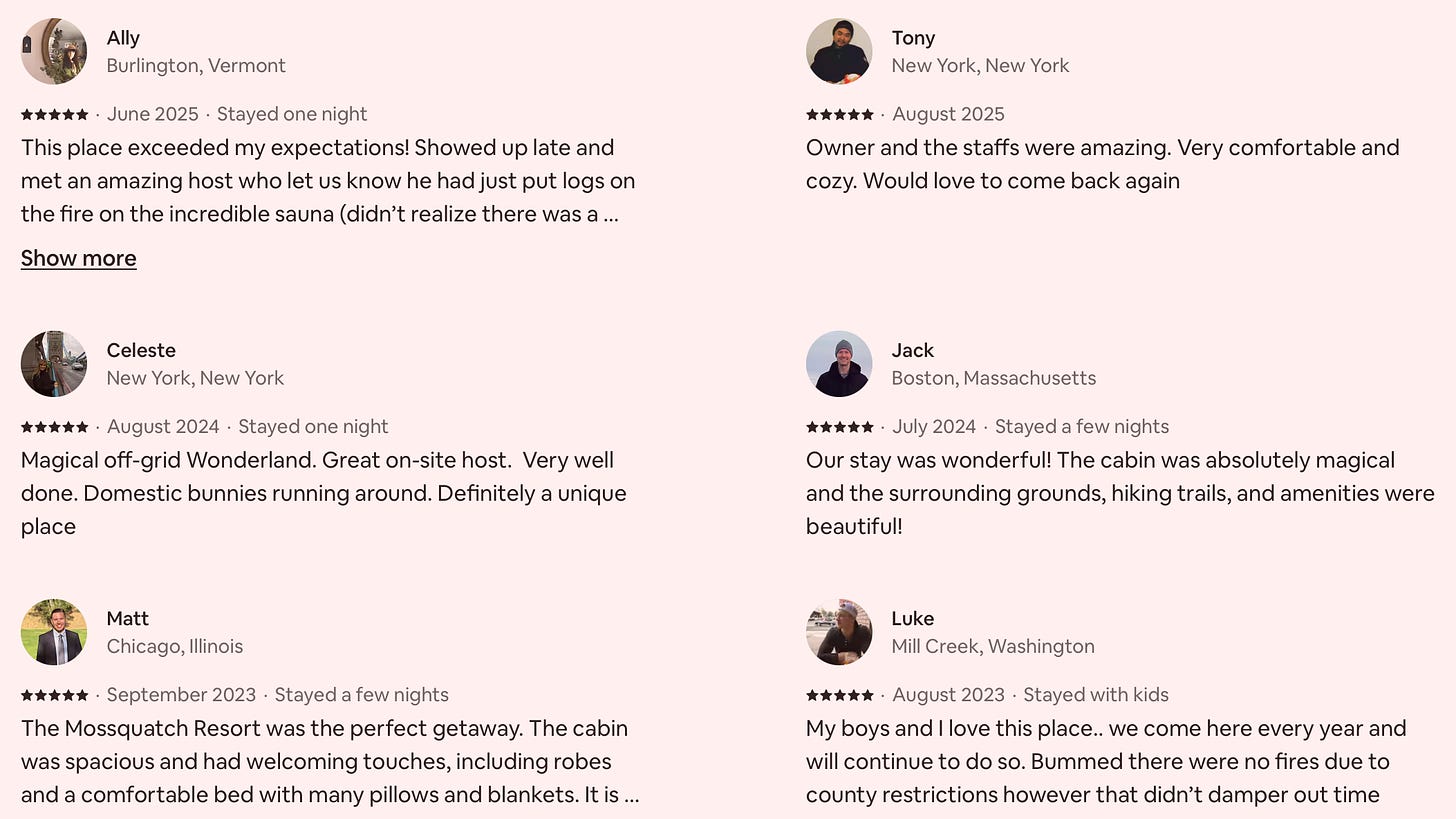View Celeste's profile picture

[54, 364]
